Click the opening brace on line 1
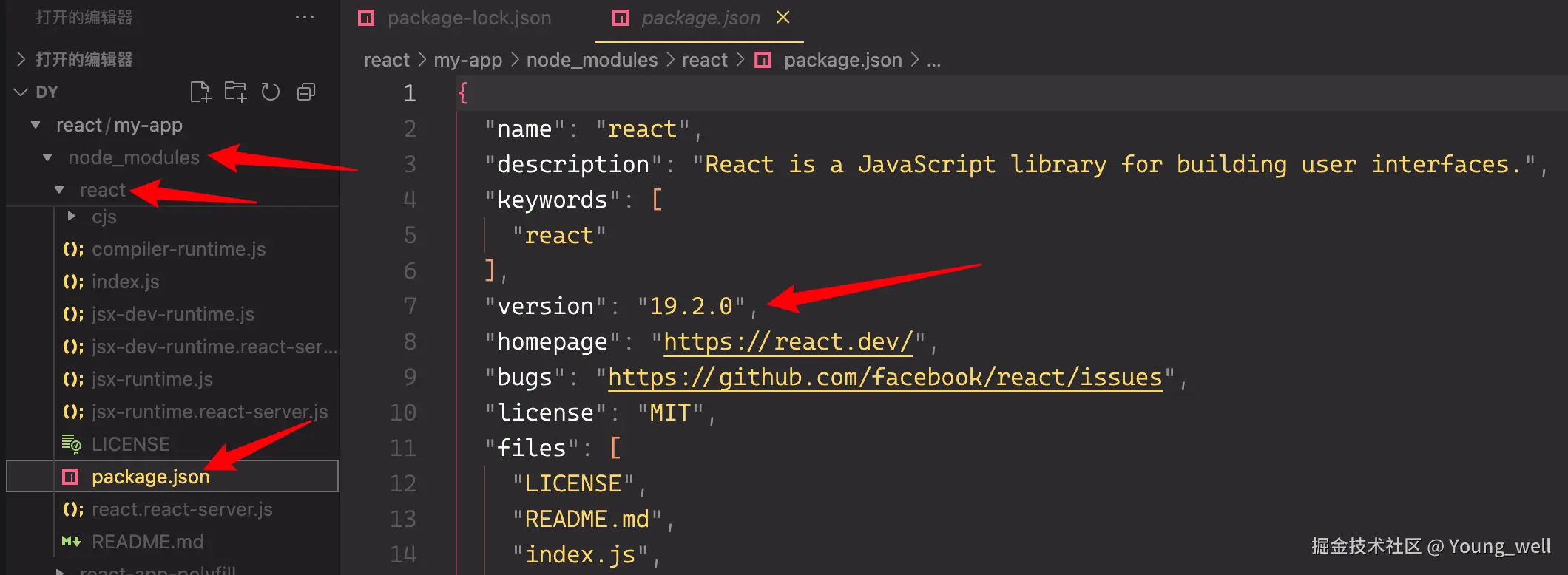 click(463, 93)
